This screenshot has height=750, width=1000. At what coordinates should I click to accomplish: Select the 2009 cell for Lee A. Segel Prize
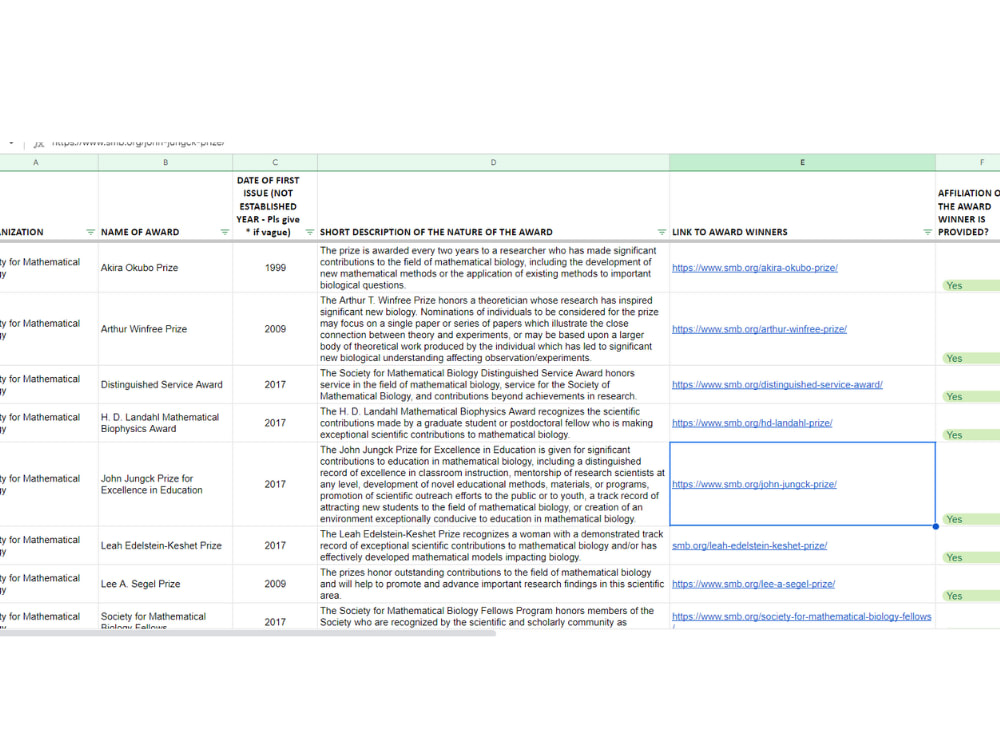pos(275,584)
